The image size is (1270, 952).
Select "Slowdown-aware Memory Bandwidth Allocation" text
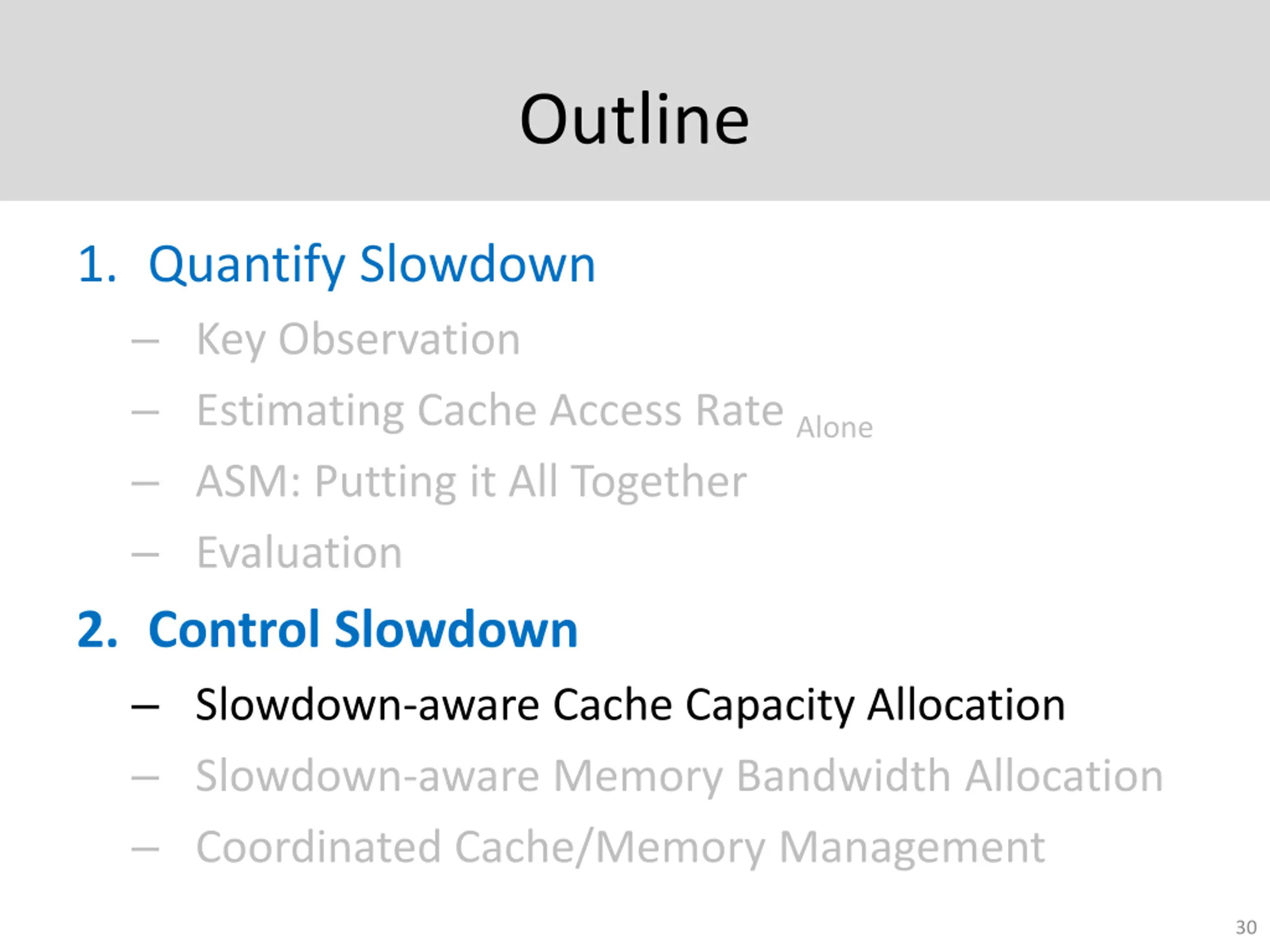[x=679, y=776]
